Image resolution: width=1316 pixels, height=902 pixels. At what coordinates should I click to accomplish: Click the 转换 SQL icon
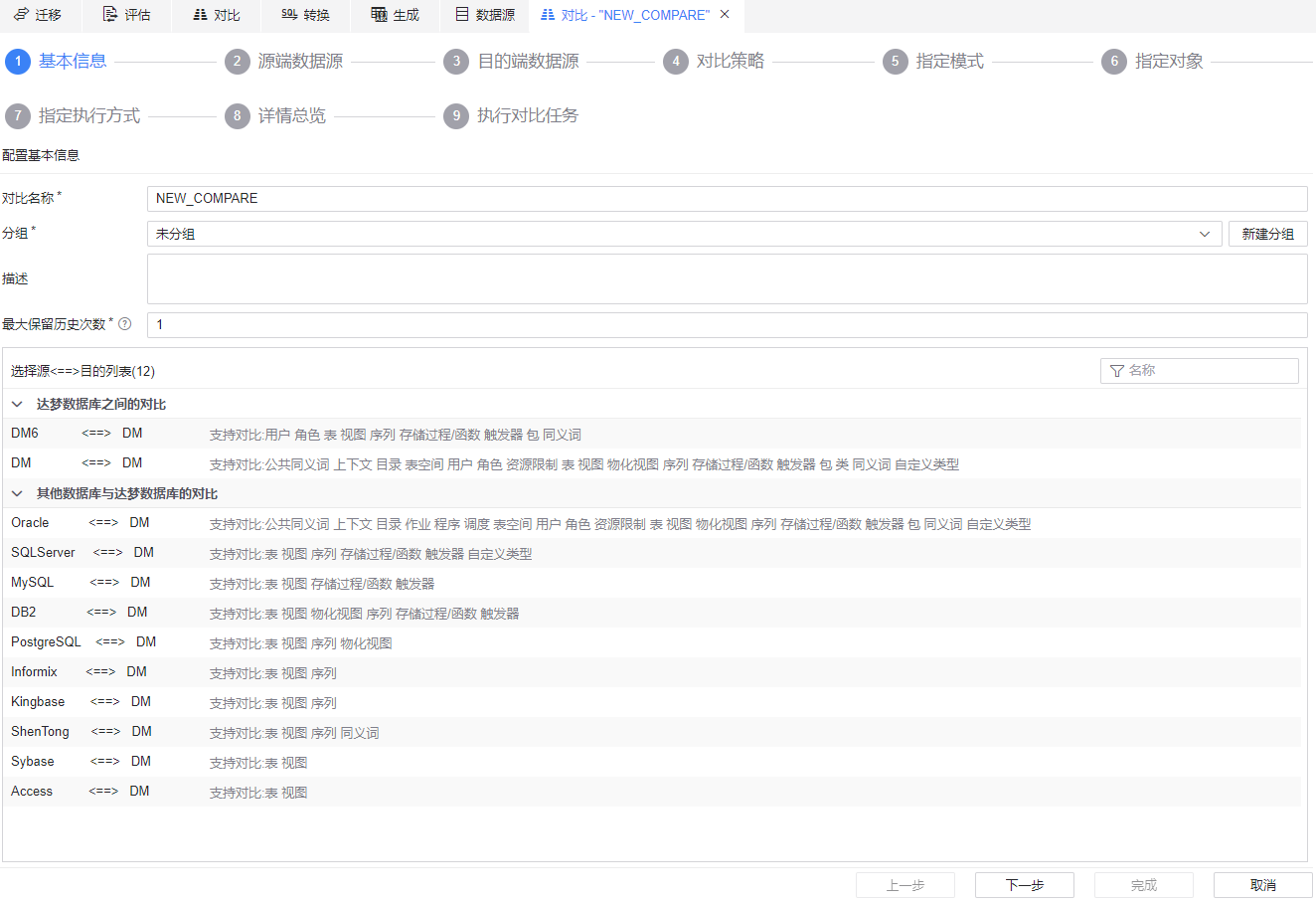tap(289, 15)
